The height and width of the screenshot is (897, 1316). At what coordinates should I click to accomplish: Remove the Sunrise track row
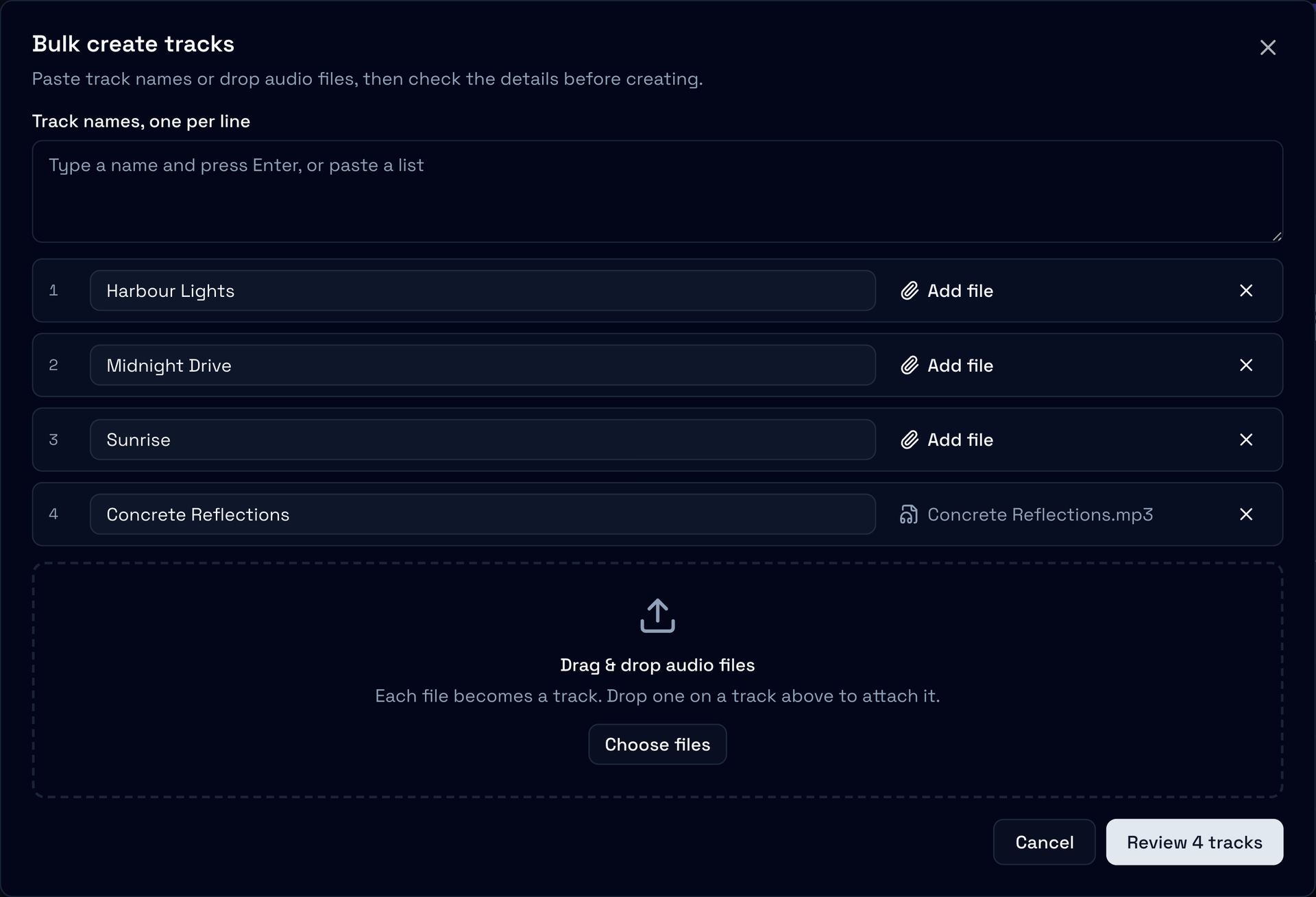[1246, 440]
